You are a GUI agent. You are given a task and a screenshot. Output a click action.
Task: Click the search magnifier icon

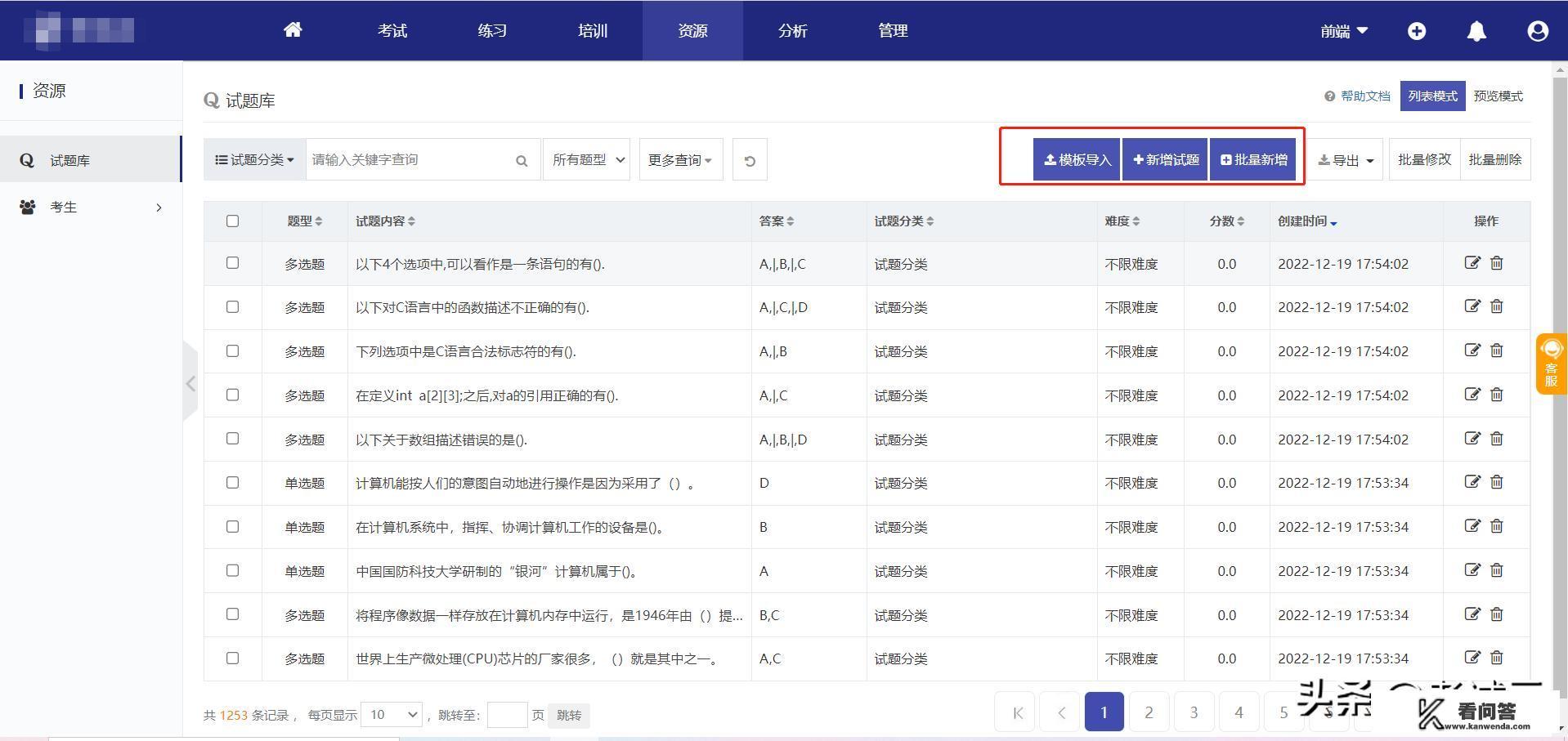522,160
